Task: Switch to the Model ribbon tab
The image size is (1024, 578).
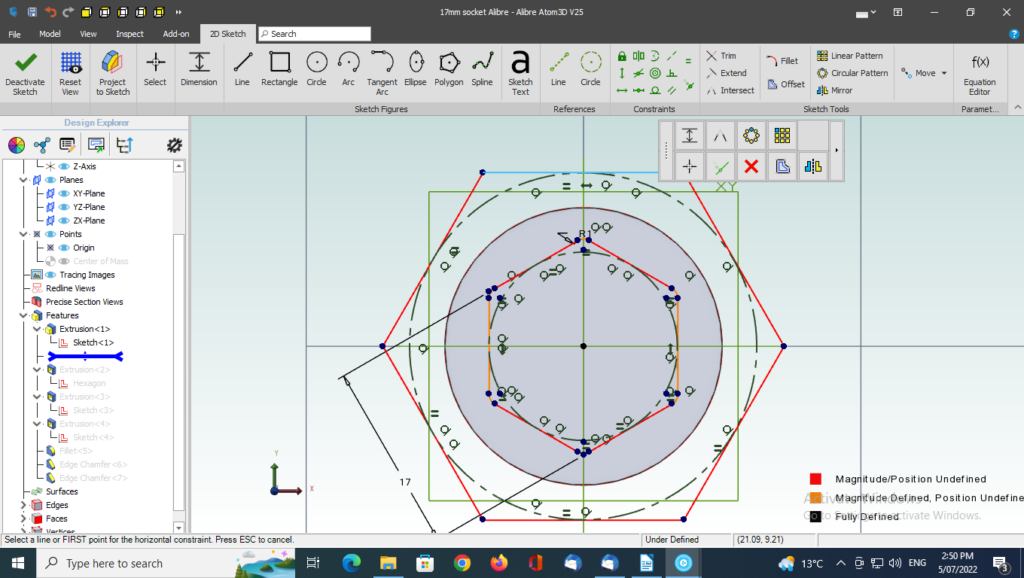Action: [50, 34]
